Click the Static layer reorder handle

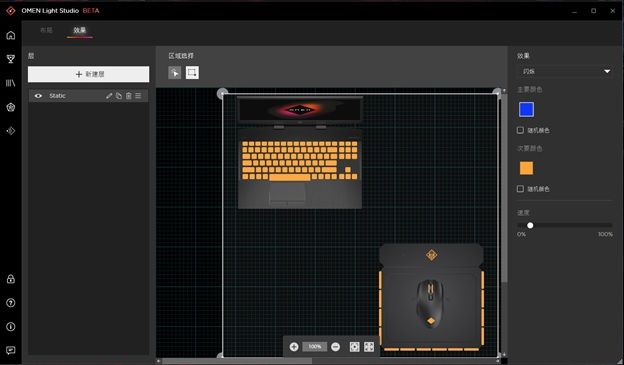tap(138, 96)
